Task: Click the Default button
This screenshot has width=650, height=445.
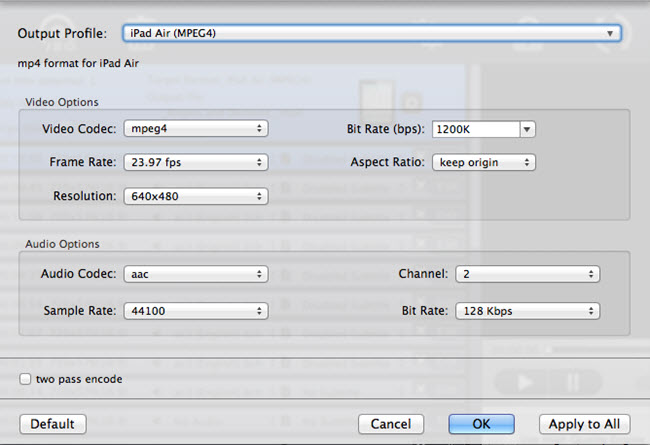Action: coord(53,424)
